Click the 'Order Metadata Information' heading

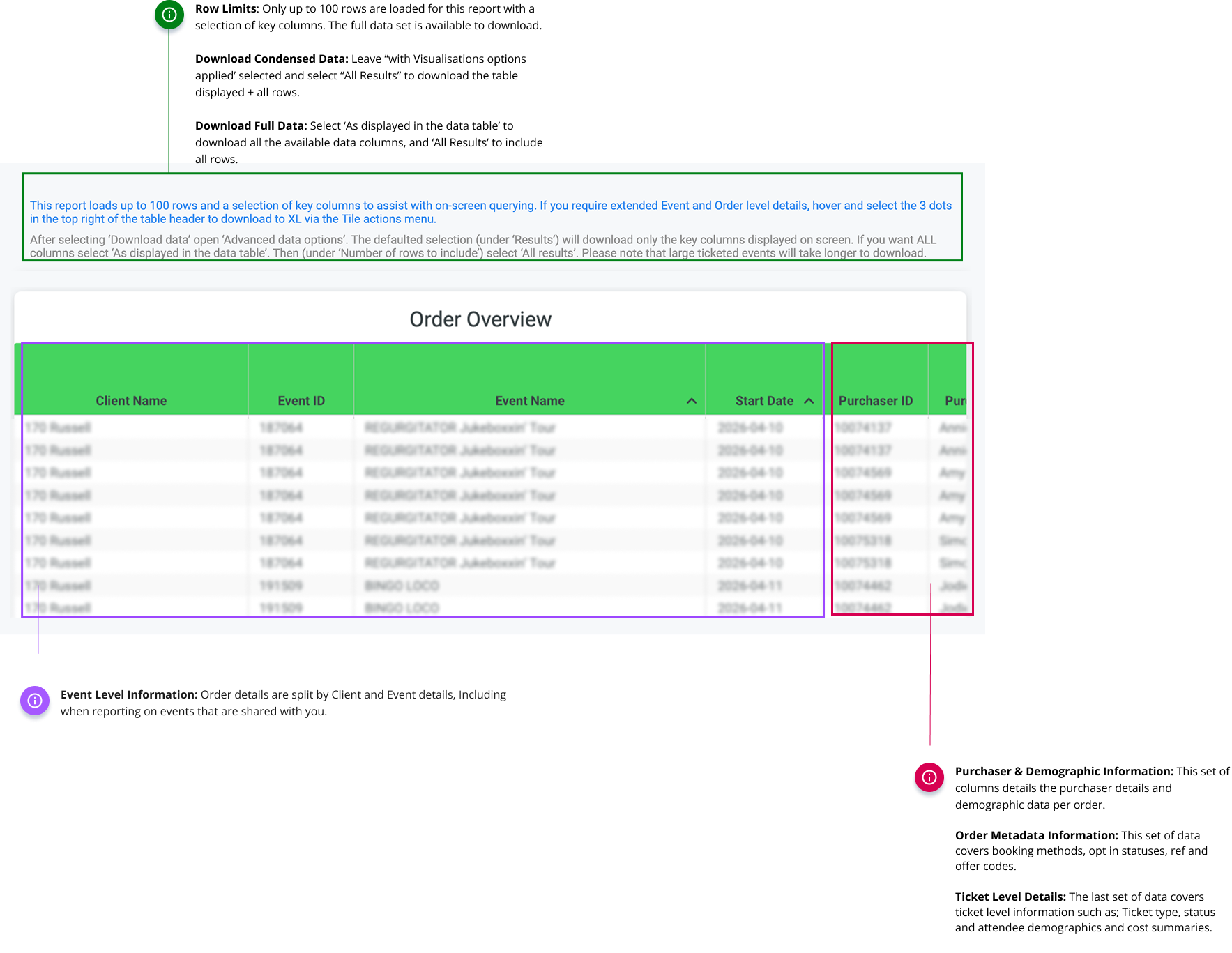pyautogui.click(x=1036, y=835)
